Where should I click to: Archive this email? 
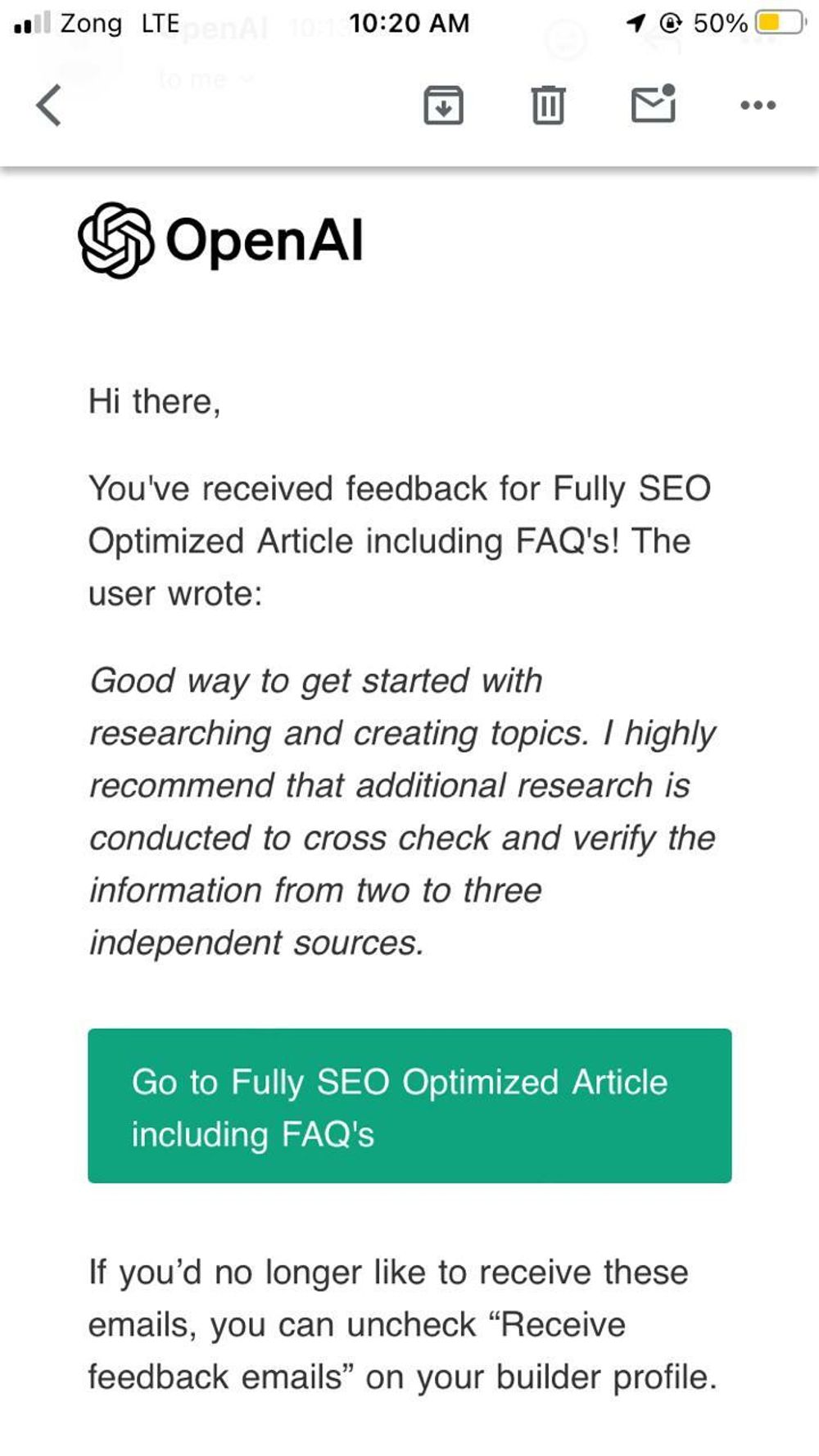[x=443, y=106]
